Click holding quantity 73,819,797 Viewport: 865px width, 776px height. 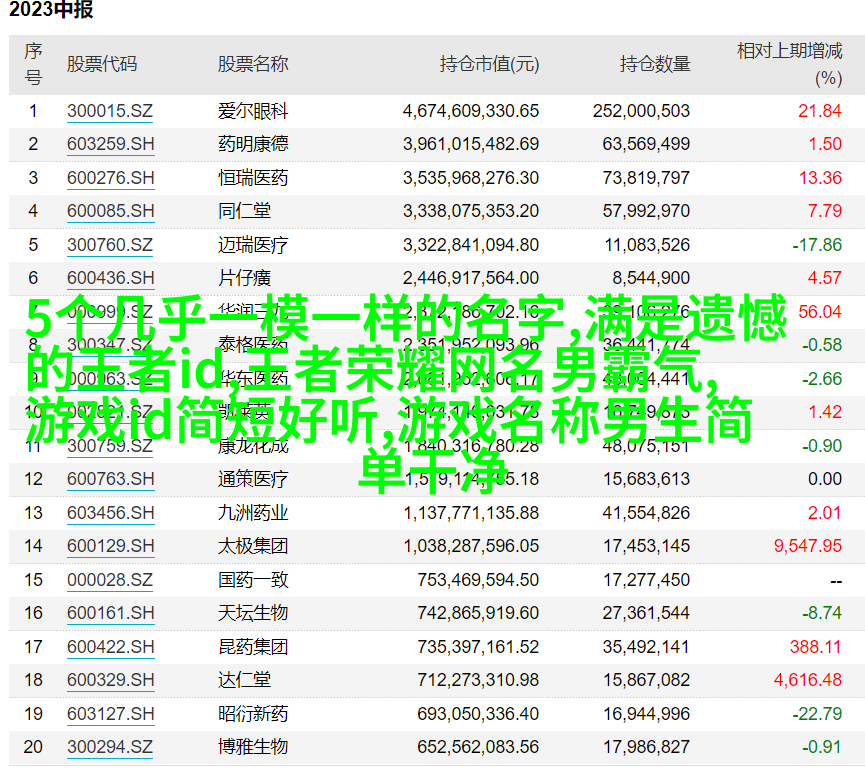pyautogui.click(x=646, y=178)
